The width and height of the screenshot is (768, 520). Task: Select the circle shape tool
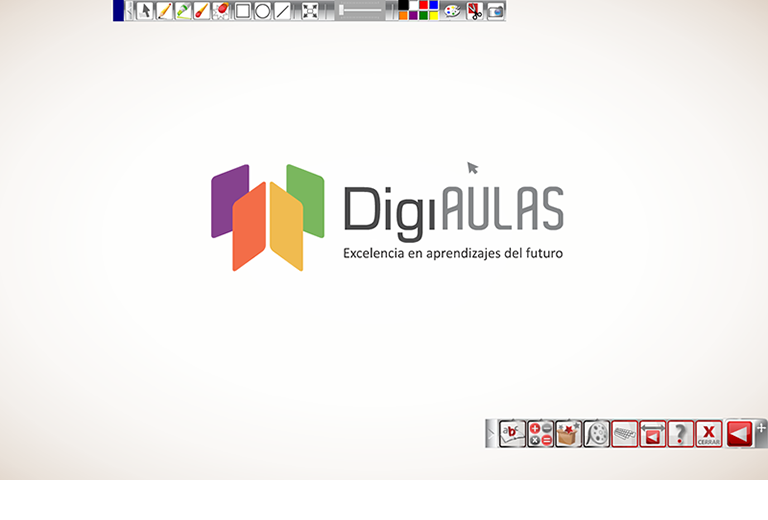[262, 11]
